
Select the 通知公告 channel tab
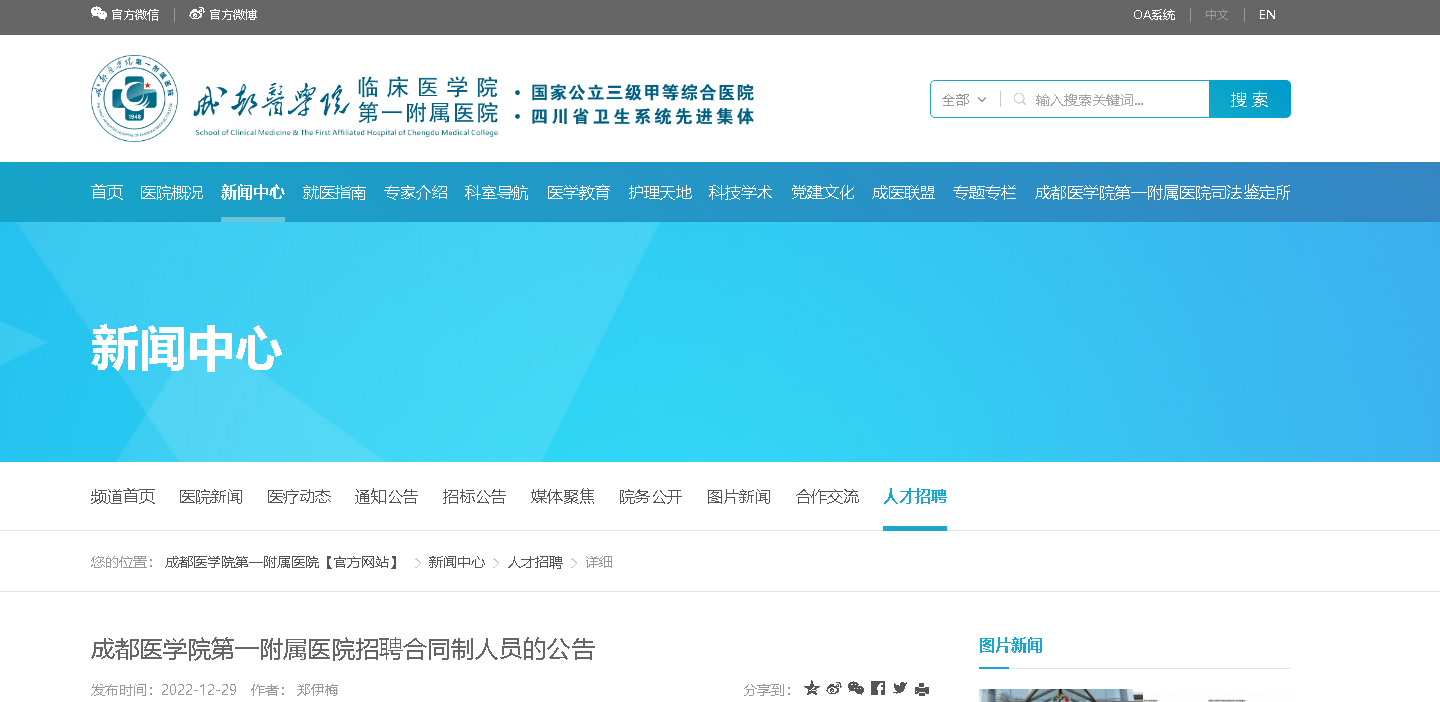tap(386, 496)
